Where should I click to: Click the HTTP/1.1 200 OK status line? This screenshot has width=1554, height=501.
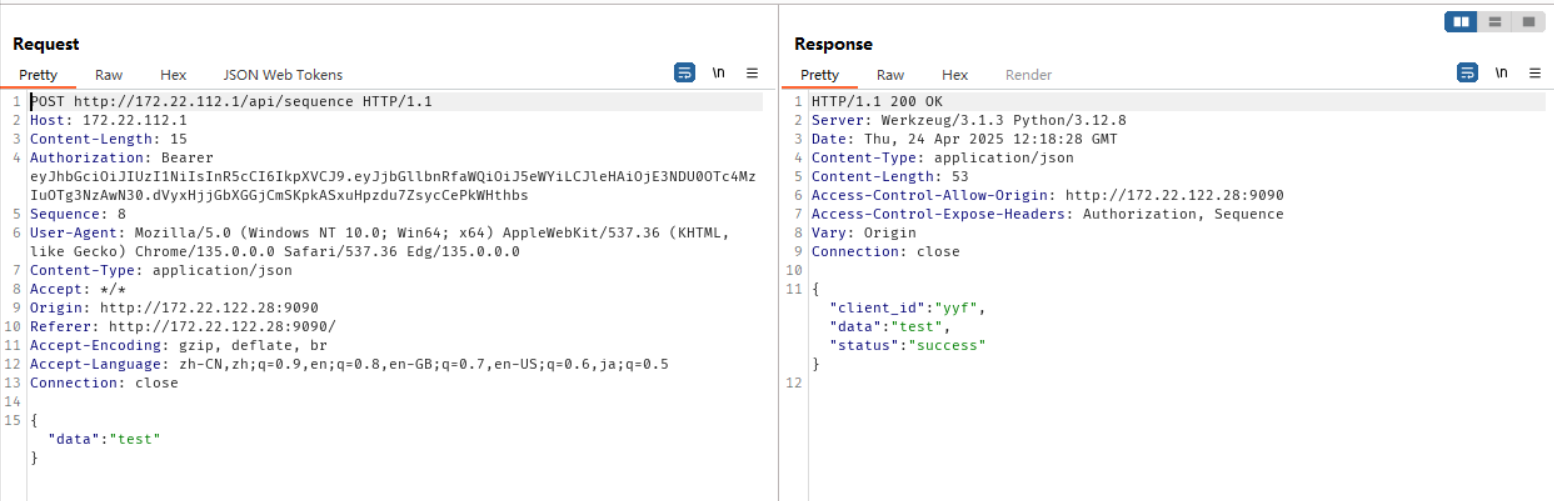click(x=877, y=101)
